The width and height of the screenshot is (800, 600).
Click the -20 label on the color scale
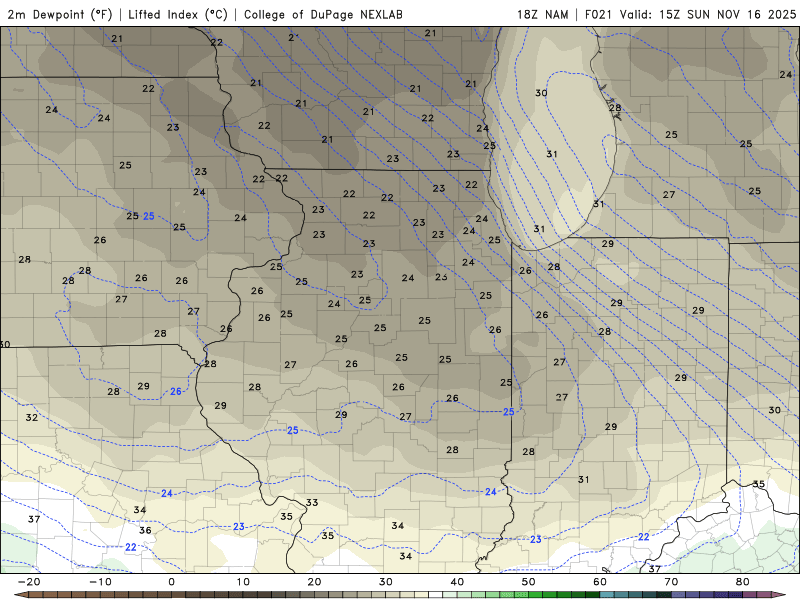click(x=29, y=582)
